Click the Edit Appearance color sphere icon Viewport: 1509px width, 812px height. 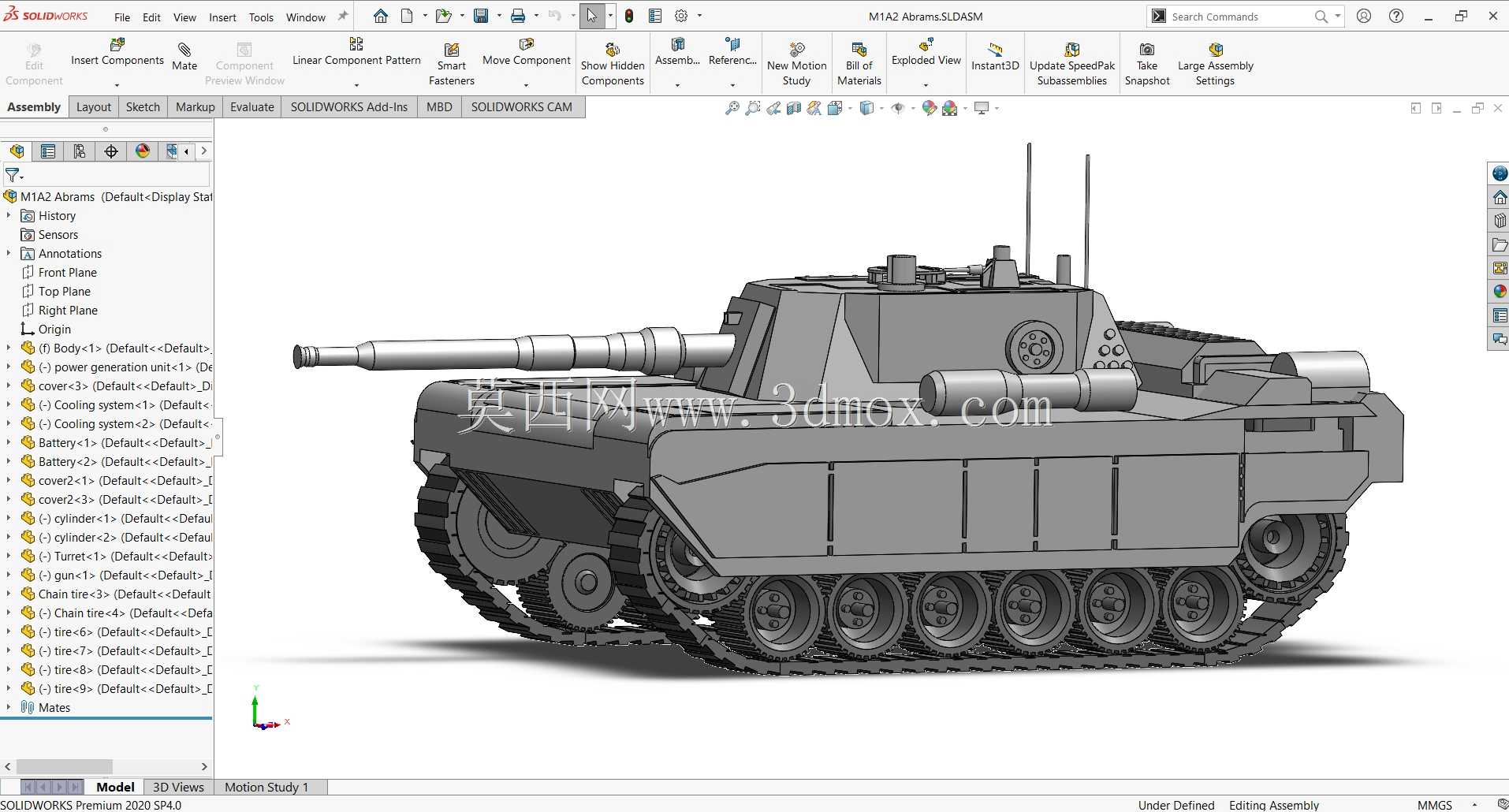(x=930, y=108)
